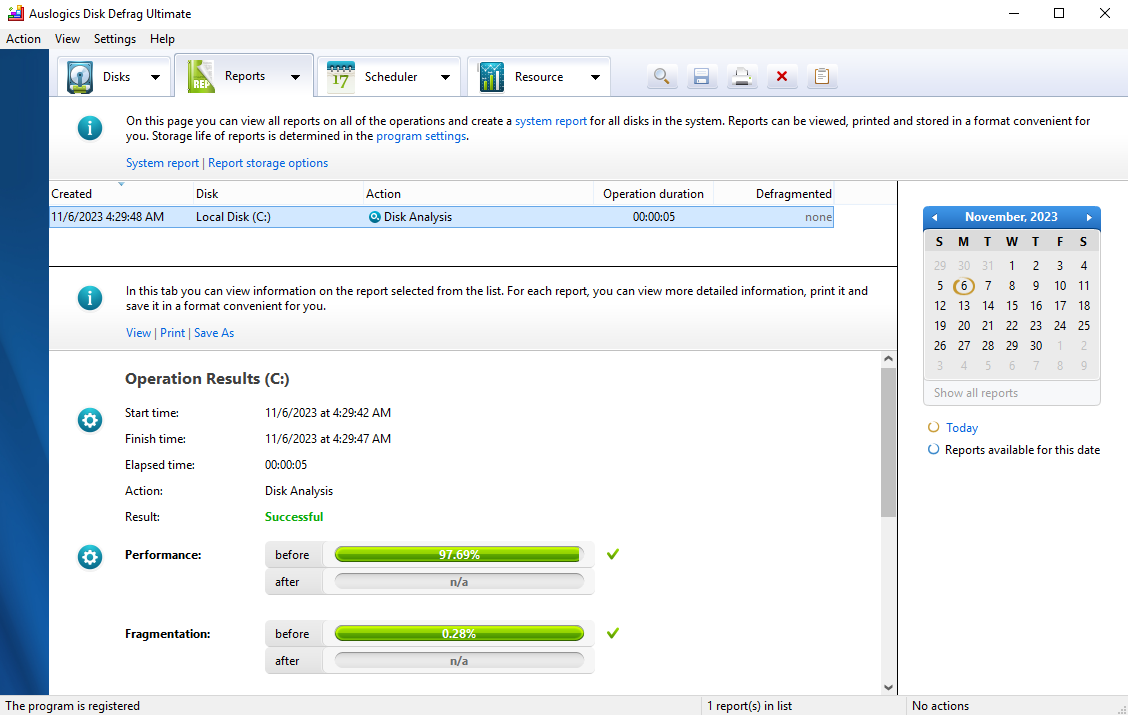Open the Help menu
Image resolution: width=1128 pixels, height=715 pixels.
(163, 39)
